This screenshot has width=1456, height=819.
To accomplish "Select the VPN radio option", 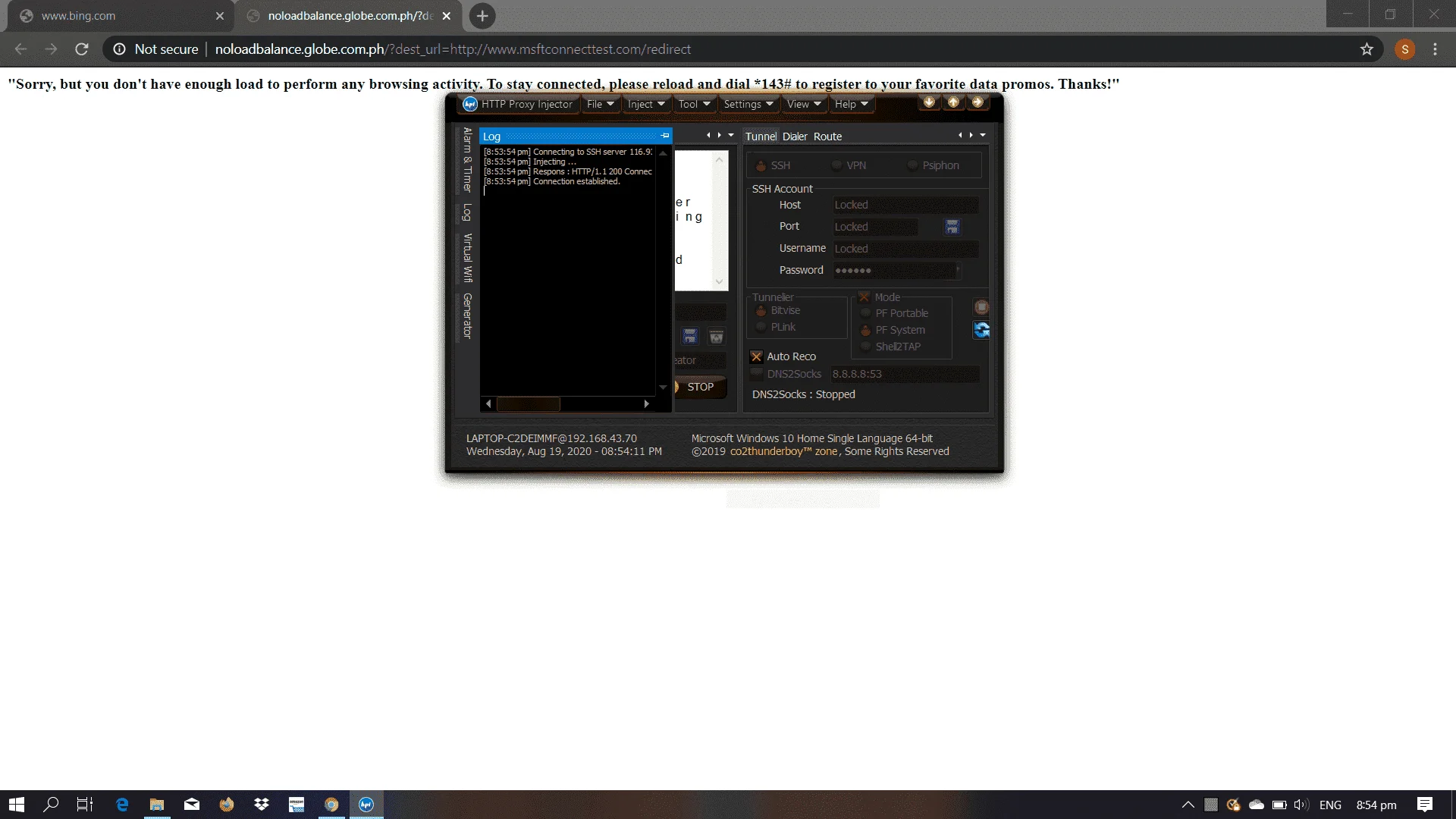I will point(849,165).
